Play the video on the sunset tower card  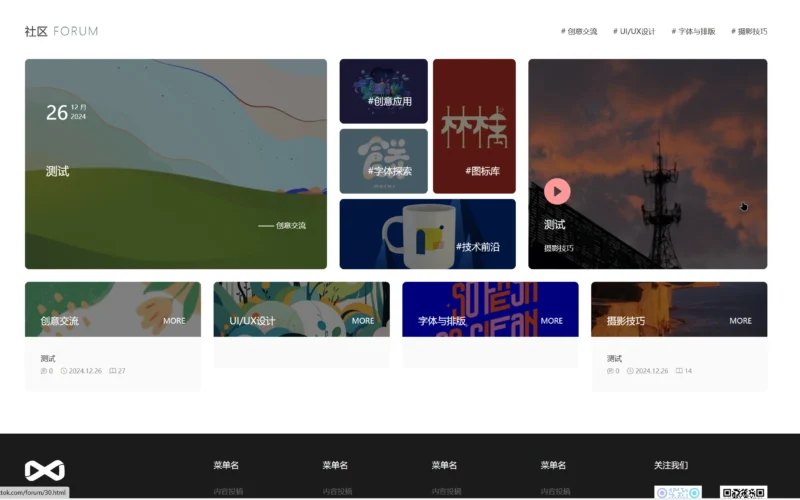(x=557, y=191)
